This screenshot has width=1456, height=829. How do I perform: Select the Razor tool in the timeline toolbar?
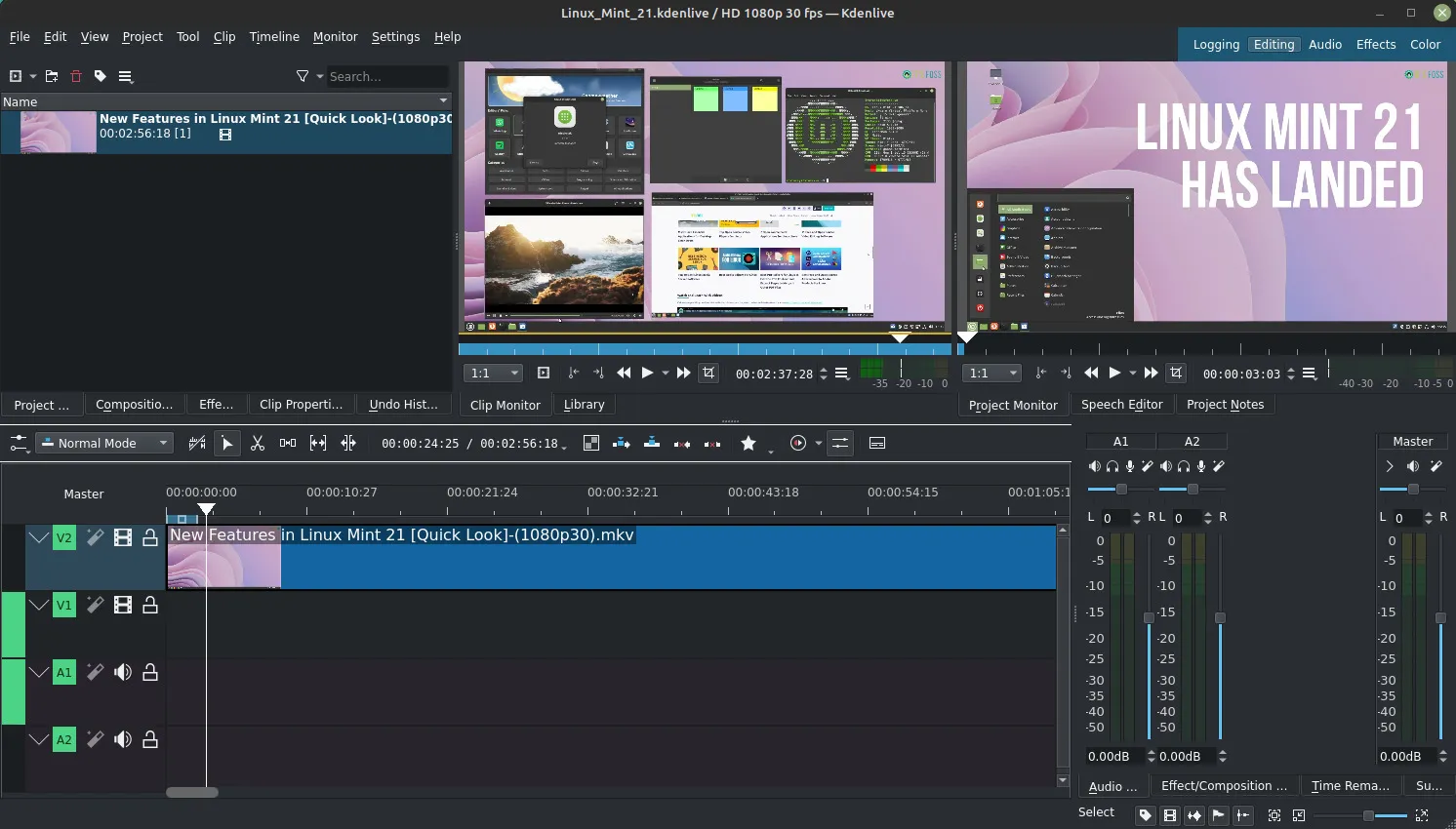click(258, 443)
